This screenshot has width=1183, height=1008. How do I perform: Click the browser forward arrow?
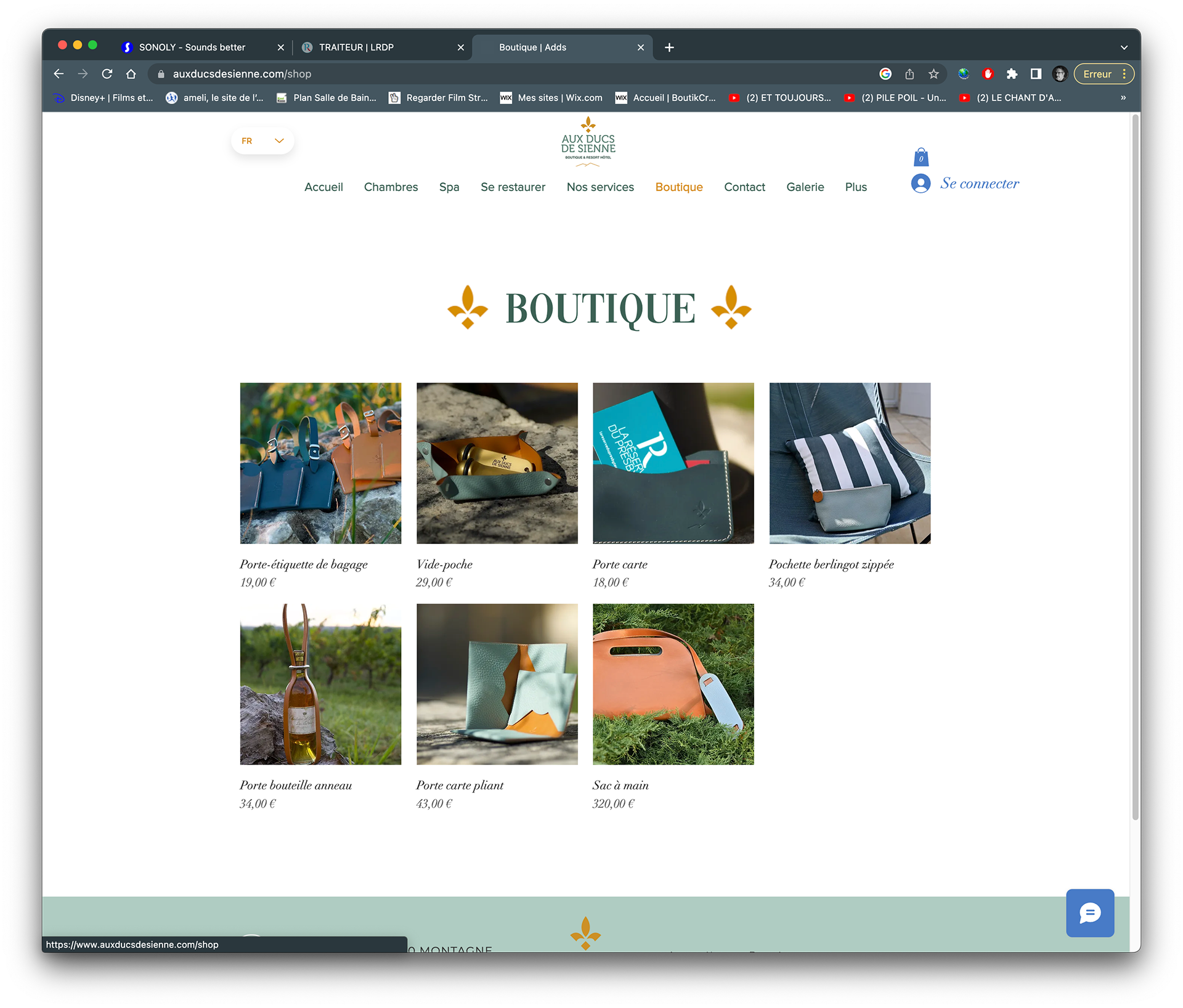tap(83, 74)
